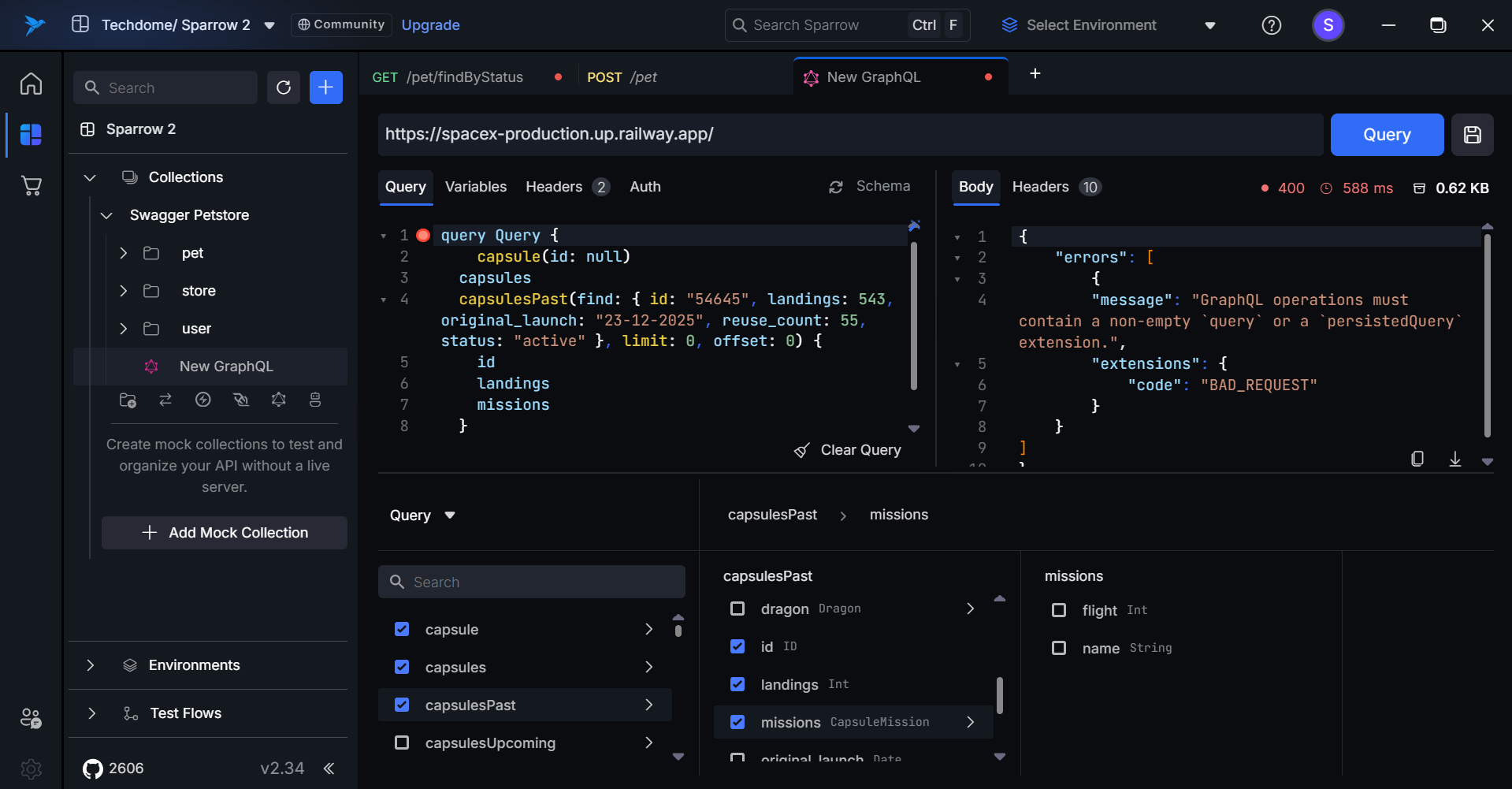Click the Home icon in the left navigation
This screenshot has height=789, width=1512.
31,84
